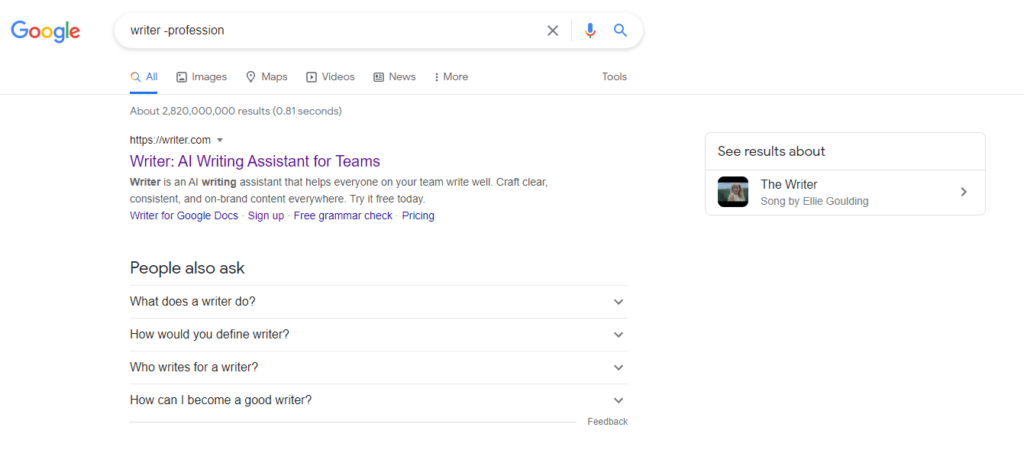
Task: Visit the Pricing sitelink
Action: pyautogui.click(x=418, y=216)
